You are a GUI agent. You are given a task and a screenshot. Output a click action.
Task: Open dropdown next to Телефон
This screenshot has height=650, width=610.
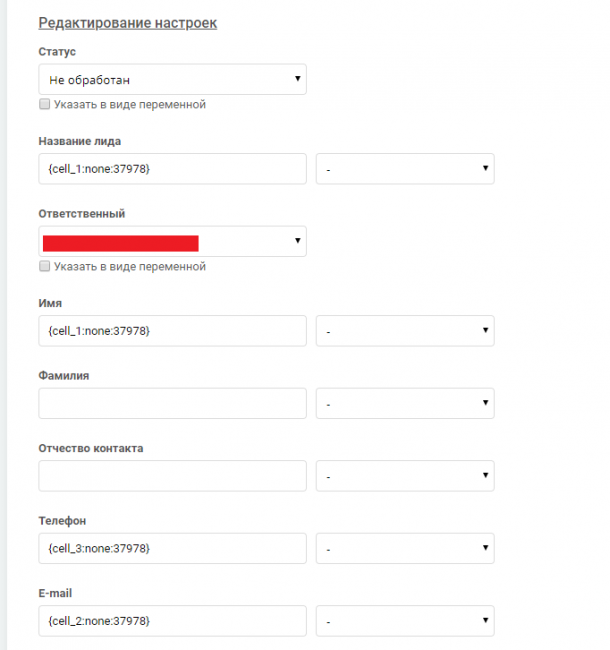(405, 548)
